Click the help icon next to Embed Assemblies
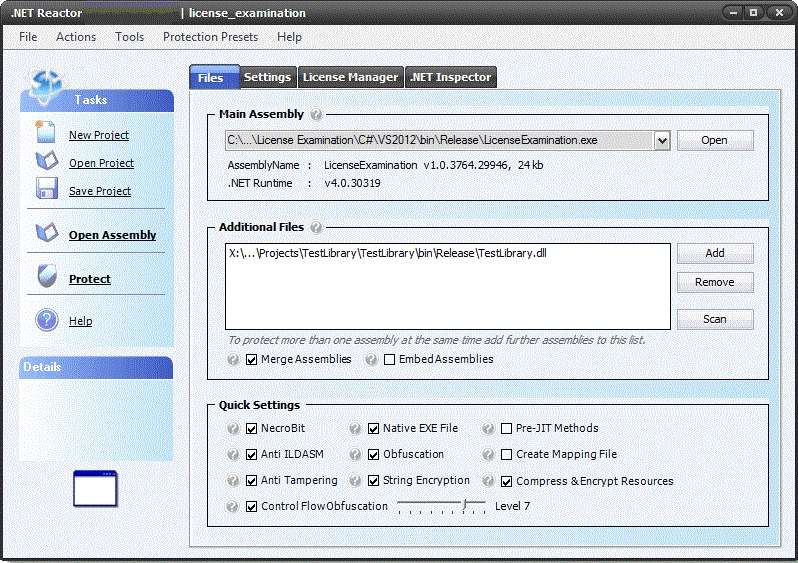The width and height of the screenshot is (798, 563). point(371,359)
